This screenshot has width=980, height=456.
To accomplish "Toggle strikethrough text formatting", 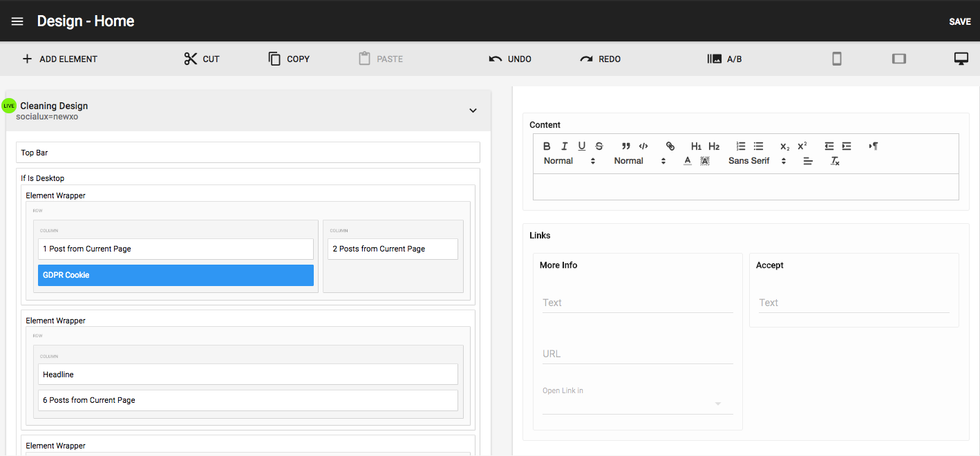I will [x=599, y=146].
